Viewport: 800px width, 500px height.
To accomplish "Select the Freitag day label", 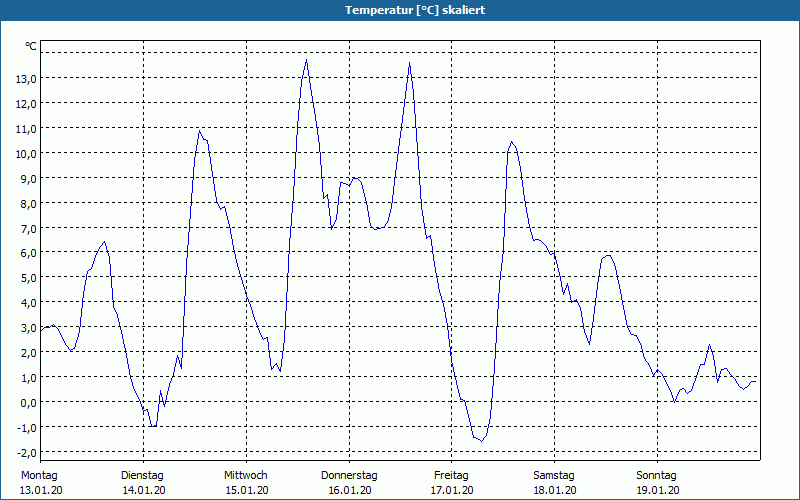I will click(x=452, y=476).
